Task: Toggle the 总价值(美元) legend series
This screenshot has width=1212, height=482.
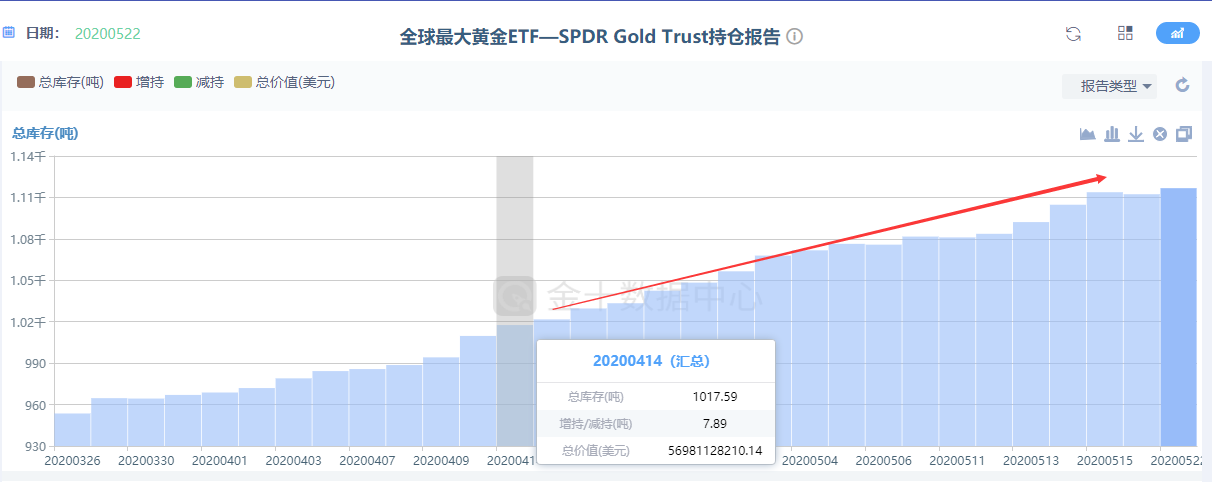Action: [x=284, y=82]
